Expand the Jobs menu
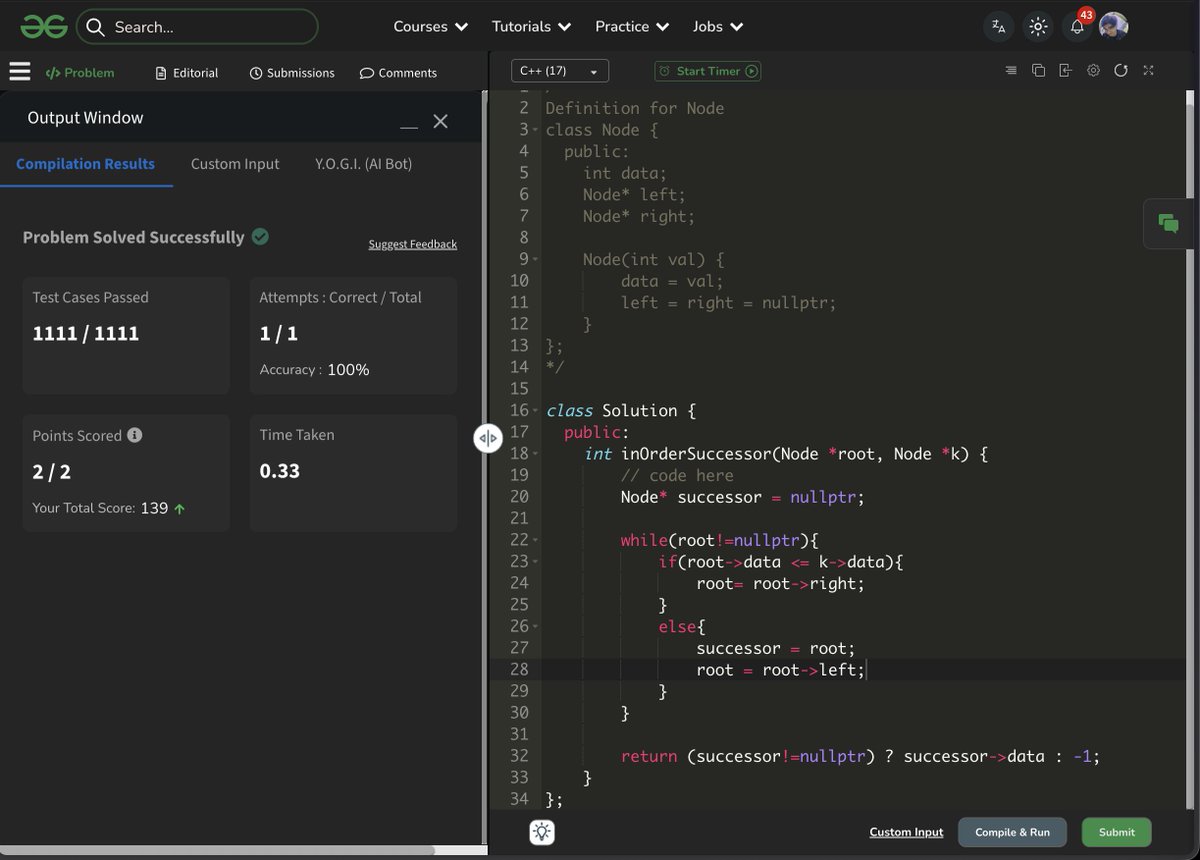 click(x=718, y=27)
